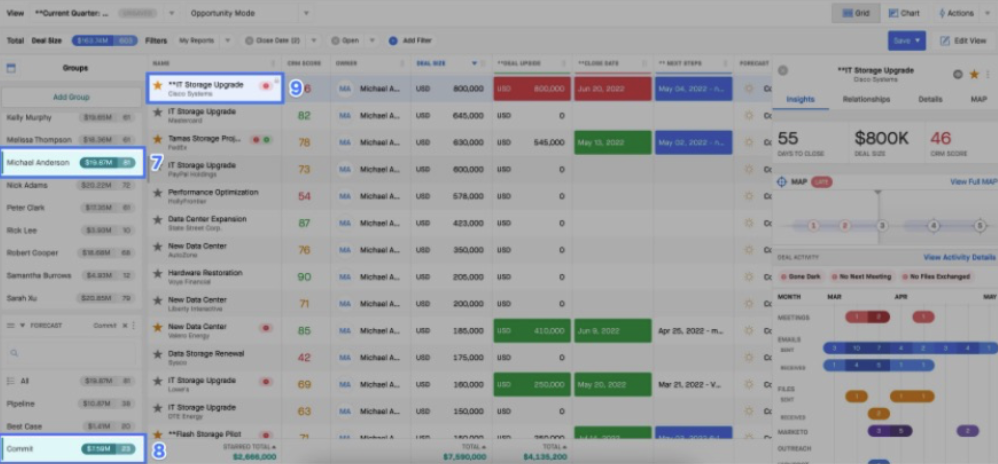Click the groups panel icon beside Groups

[11, 67]
